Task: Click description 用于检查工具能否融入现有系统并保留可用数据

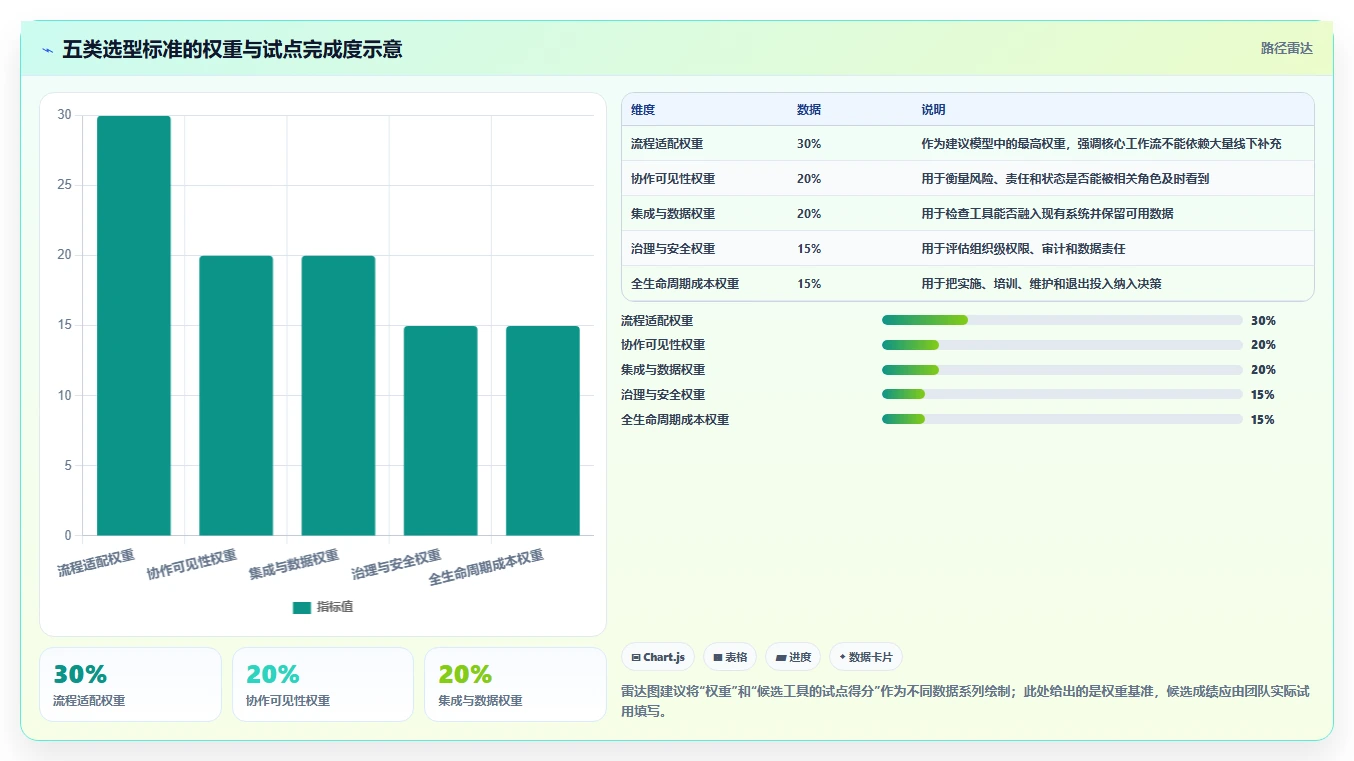Action: coord(1047,214)
